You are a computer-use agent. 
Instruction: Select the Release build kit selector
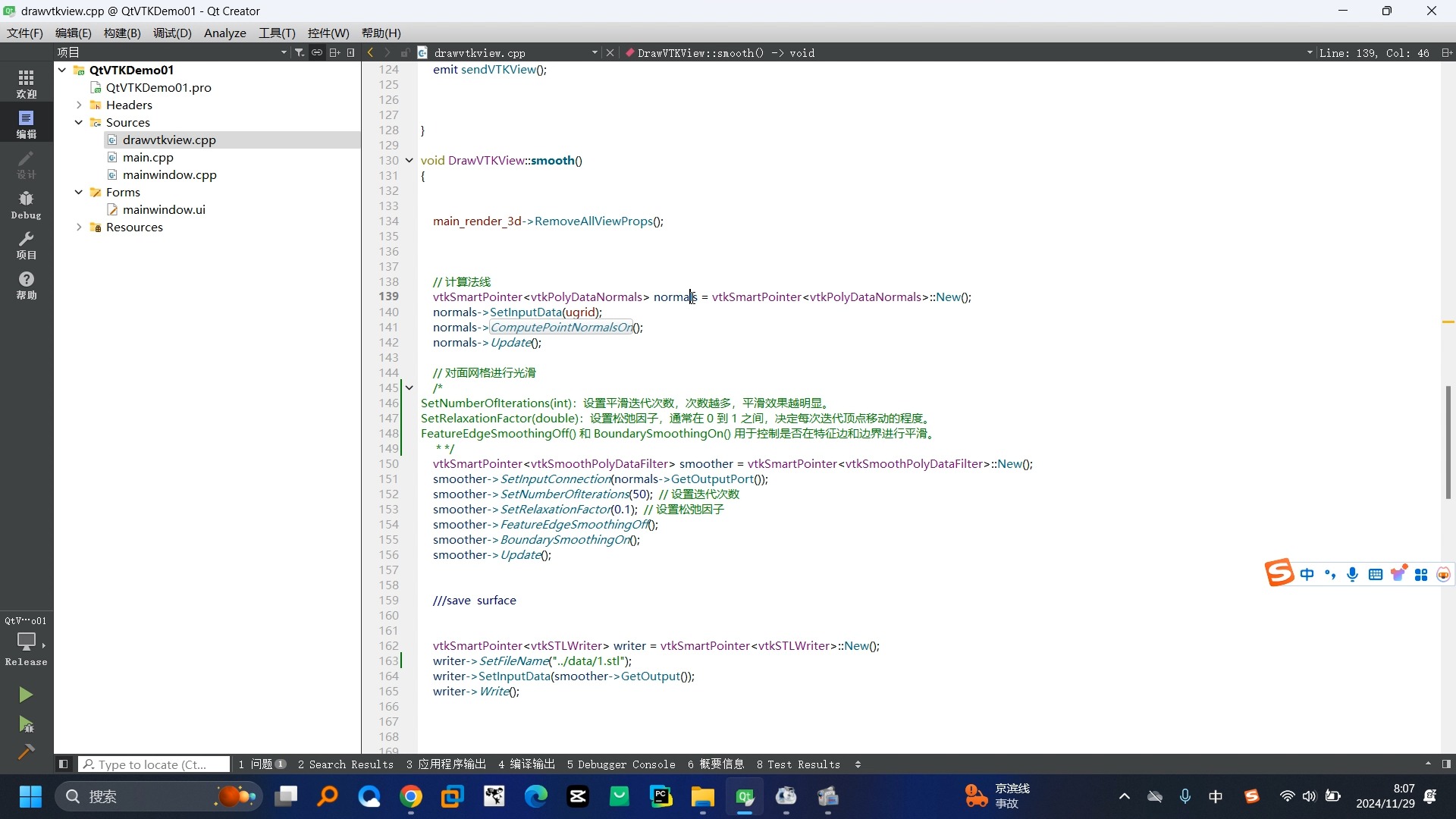[26, 645]
